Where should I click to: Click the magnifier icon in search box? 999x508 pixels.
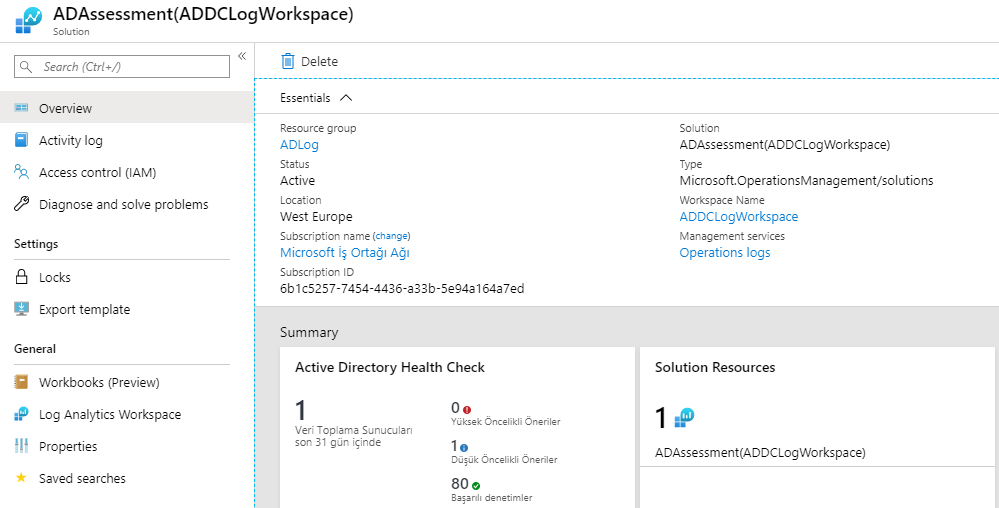[x=26, y=67]
